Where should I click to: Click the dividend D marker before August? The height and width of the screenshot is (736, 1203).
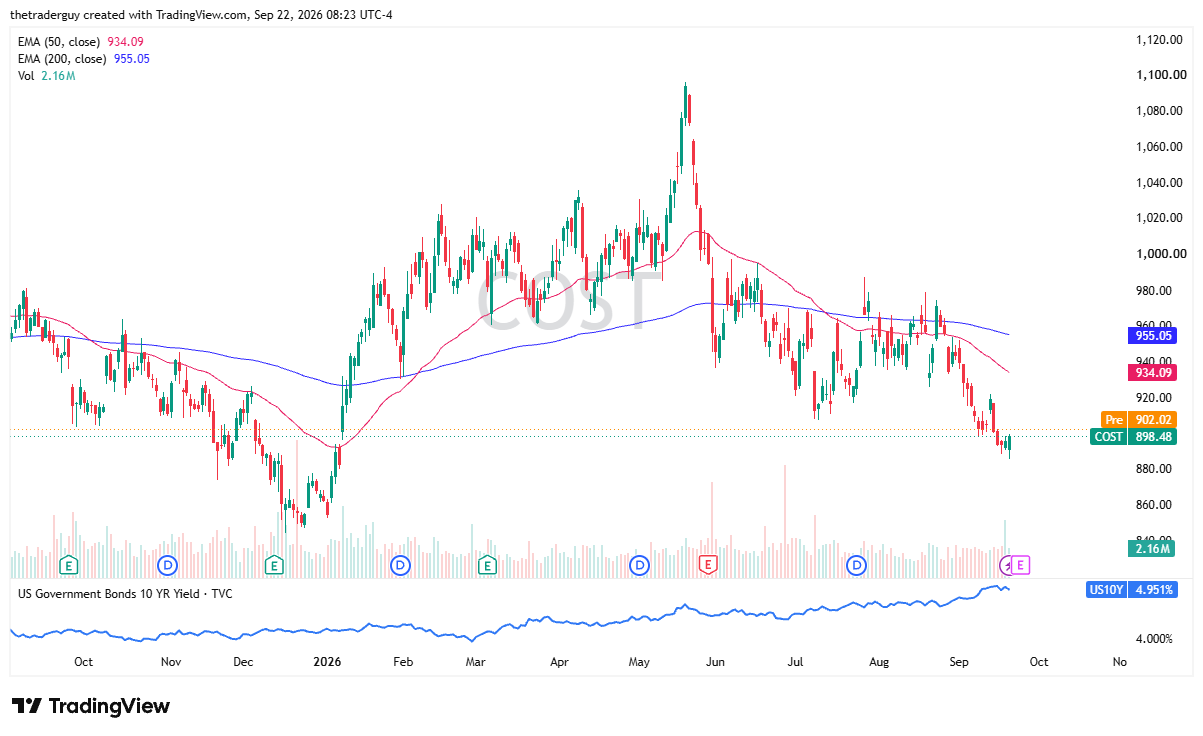pos(856,565)
